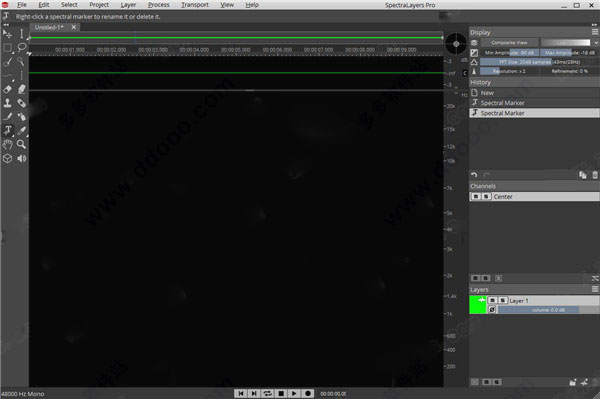The image size is (600, 399).
Task: Open the View menu
Action: [227, 5]
